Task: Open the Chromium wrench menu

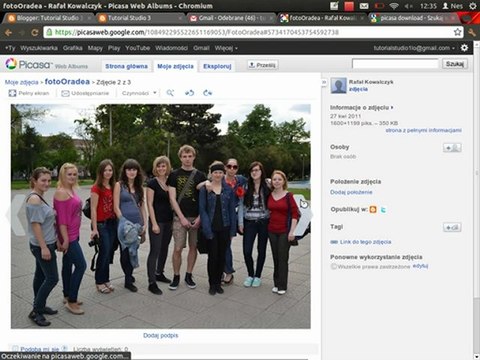Action: 472,32
